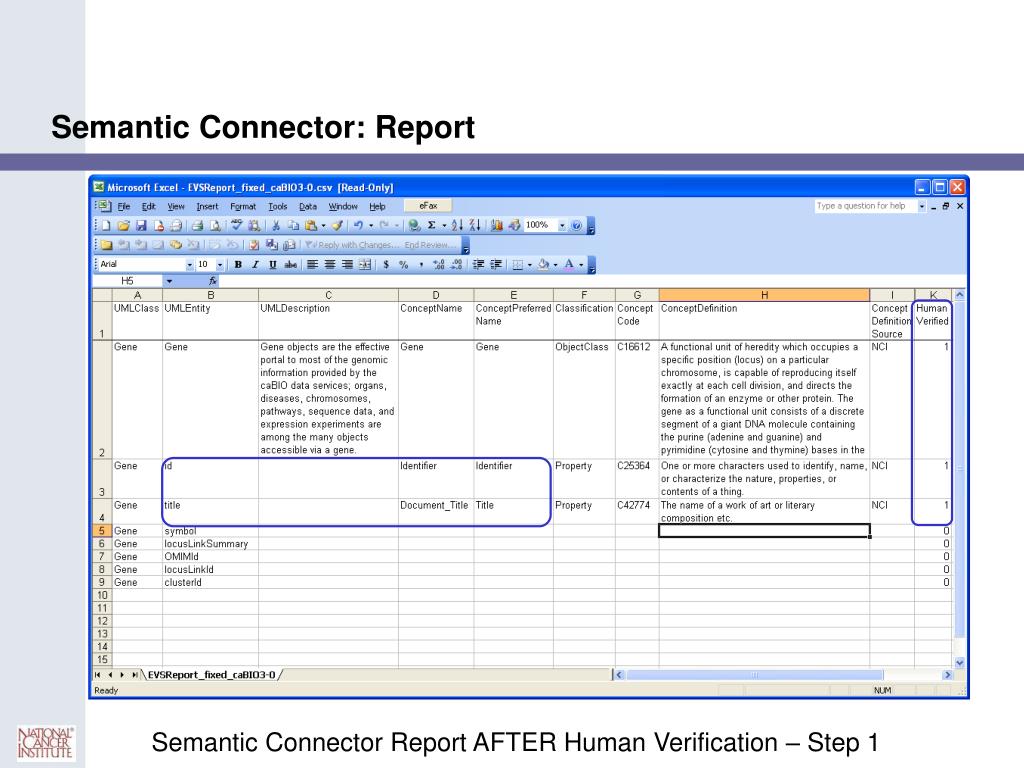This screenshot has height=768, width=1024.
Task: Apply Currency style dollar icon
Action: [386, 264]
